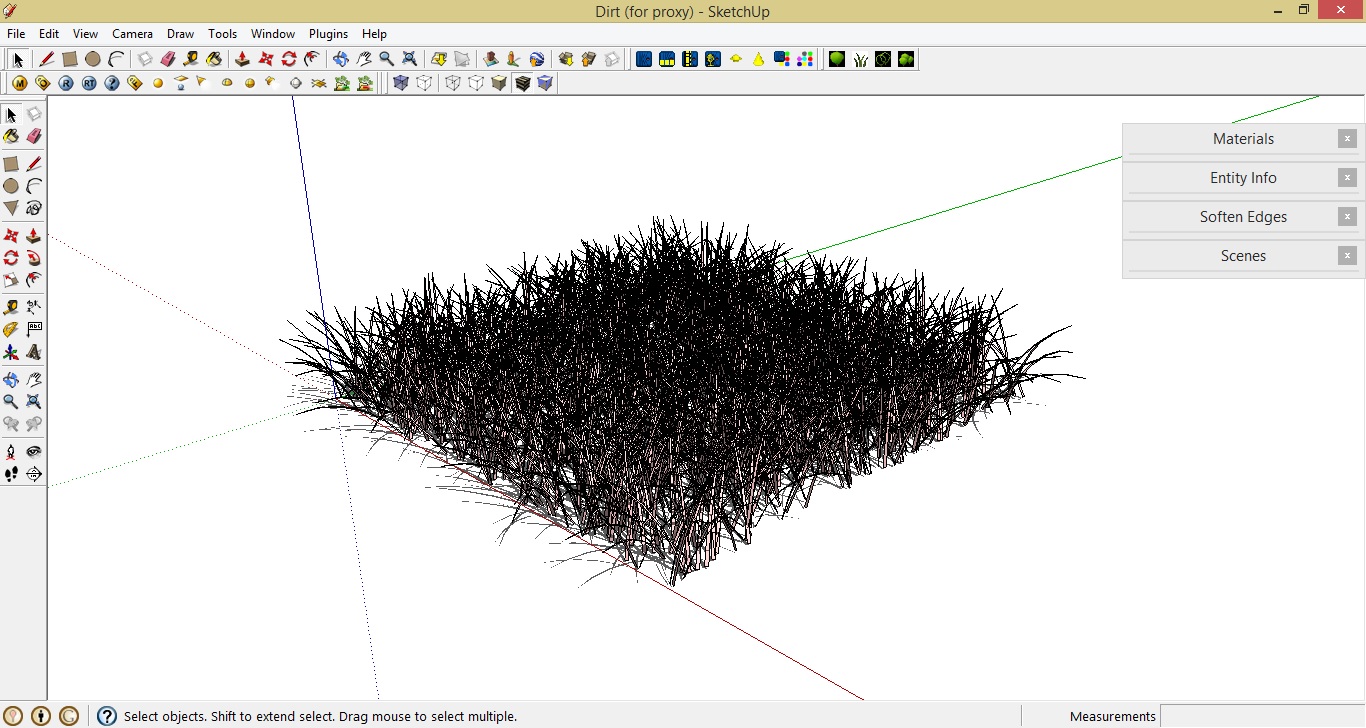Image resolution: width=1366 pixels, height=728 pixels.
Task: Toggle X-ray face style mode
Action: click(x=400, y=82)
